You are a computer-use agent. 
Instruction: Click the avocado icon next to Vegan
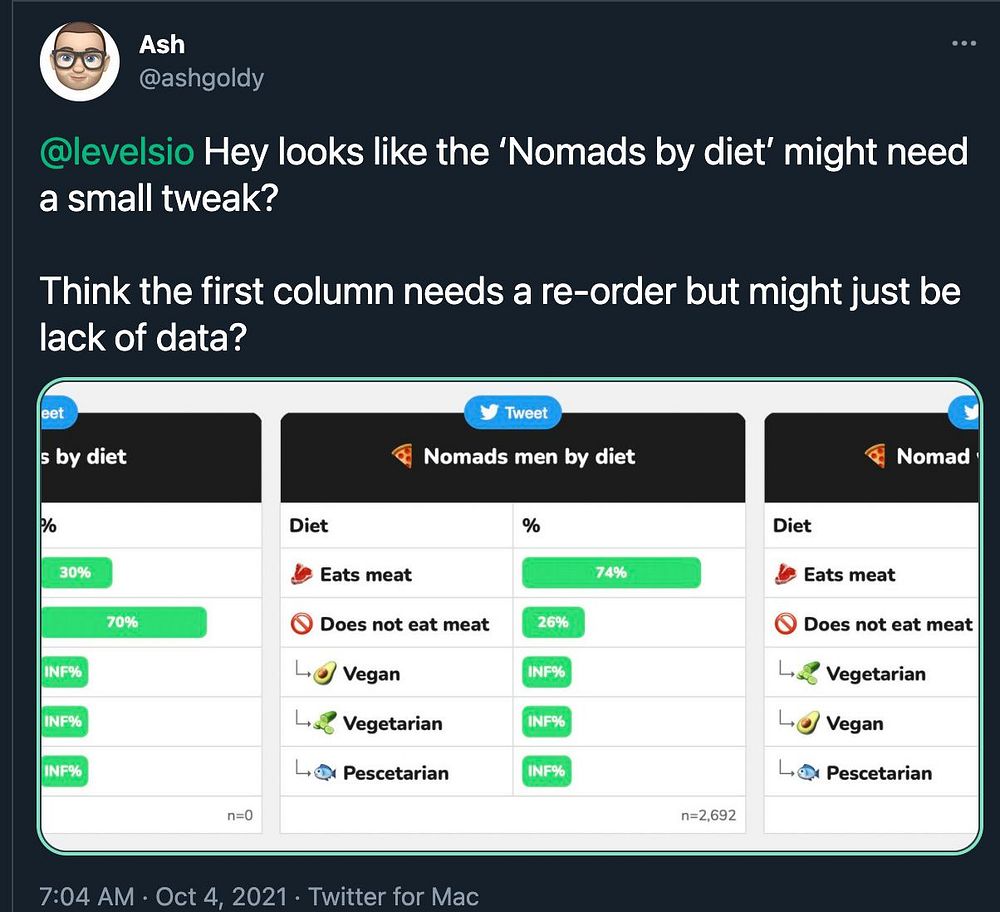pos(324,674)
